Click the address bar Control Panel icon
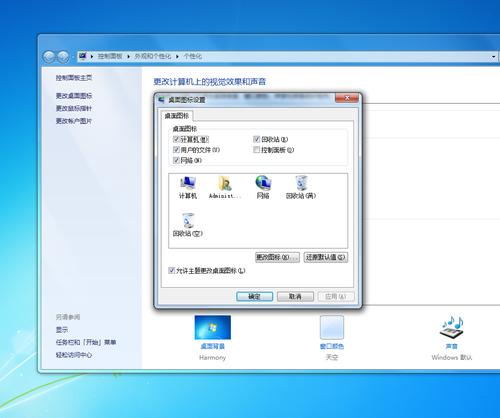 pyautogui.click(x=83, y=56)
